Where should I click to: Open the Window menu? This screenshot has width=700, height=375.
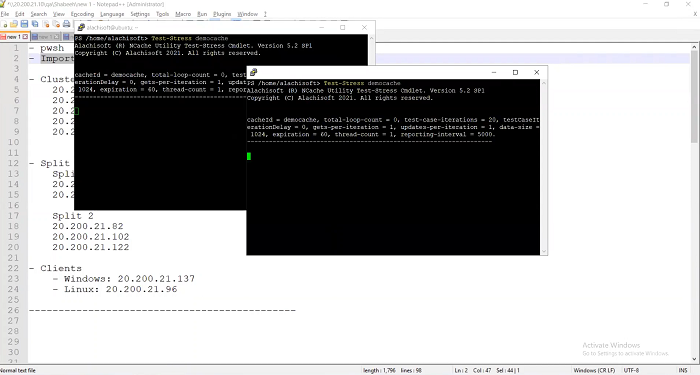coord(247,14)
